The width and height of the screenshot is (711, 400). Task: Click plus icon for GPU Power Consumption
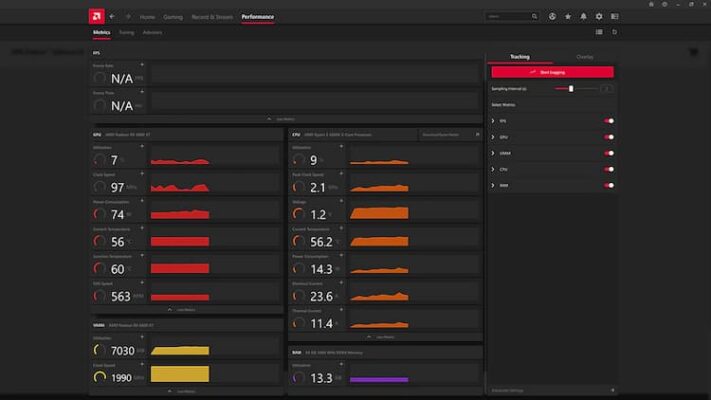tap(142, 201)
